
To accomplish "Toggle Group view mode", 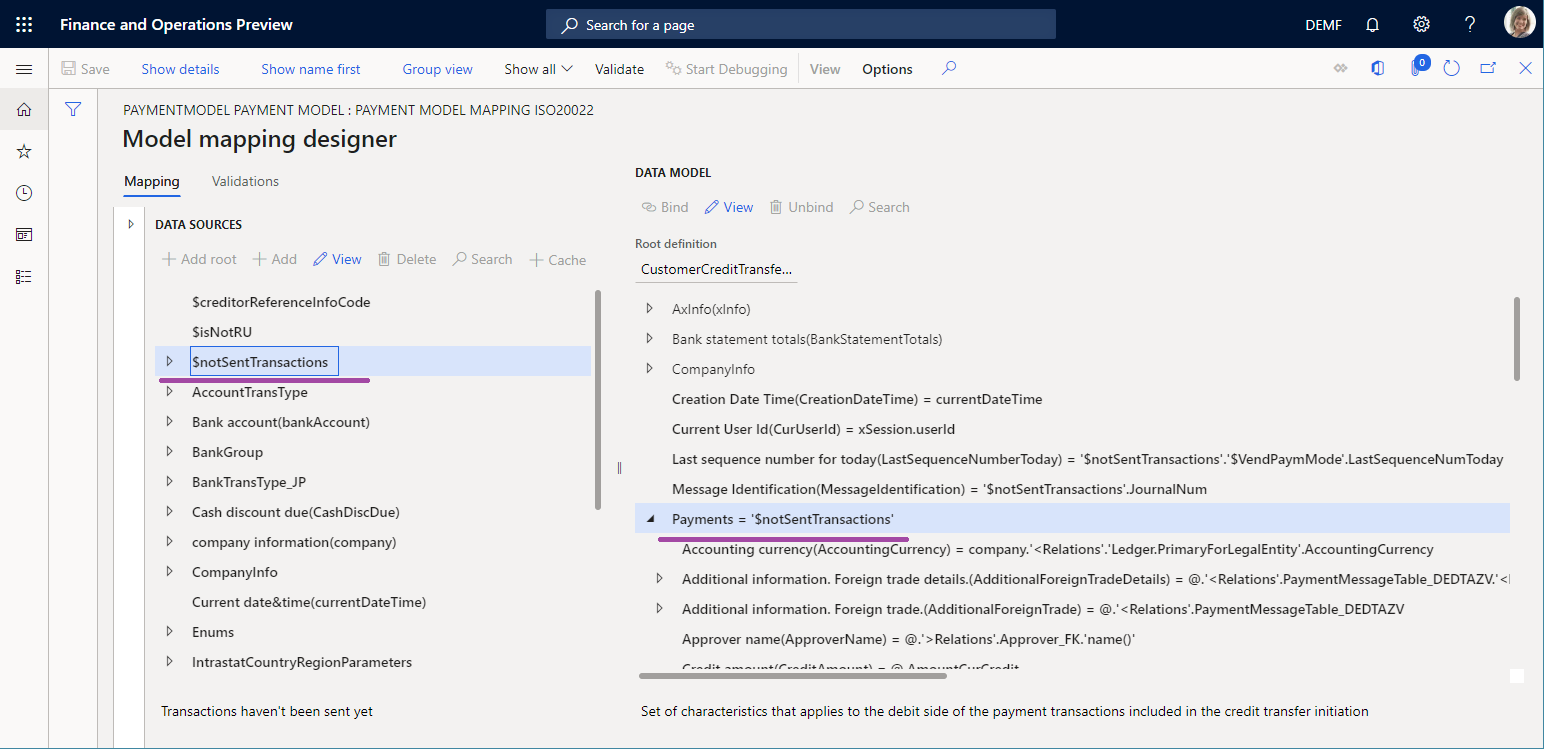I will [x=437, y=68].
